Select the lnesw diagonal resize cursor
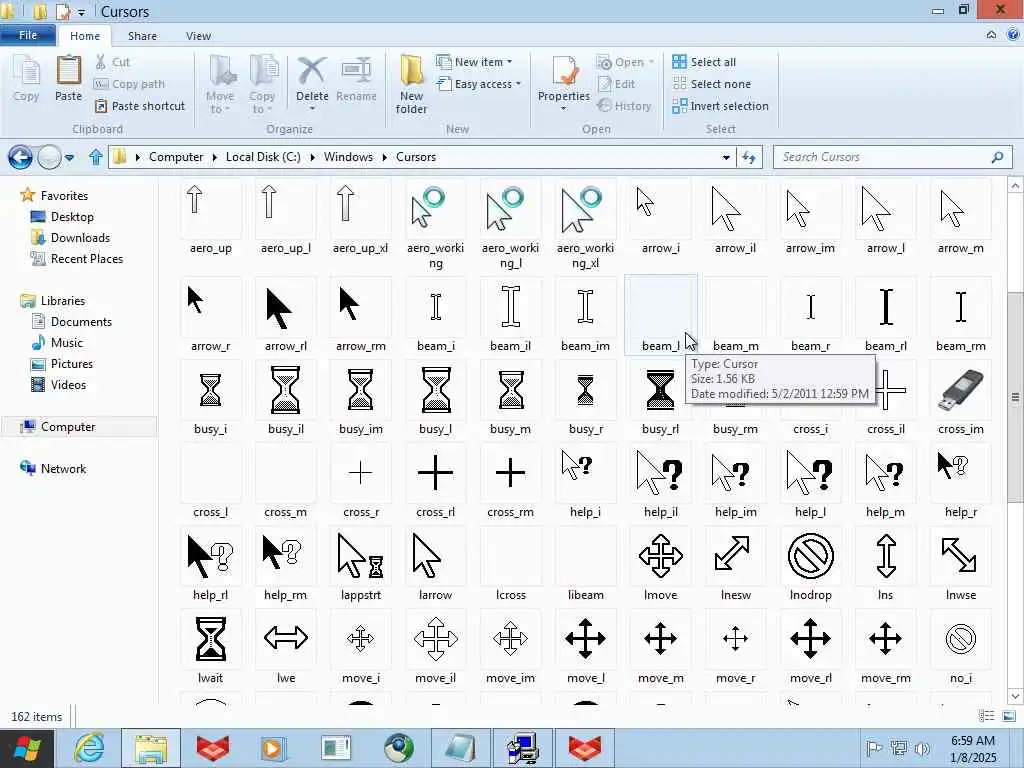Screen dimensions: 1024x768 pos(735,564)
